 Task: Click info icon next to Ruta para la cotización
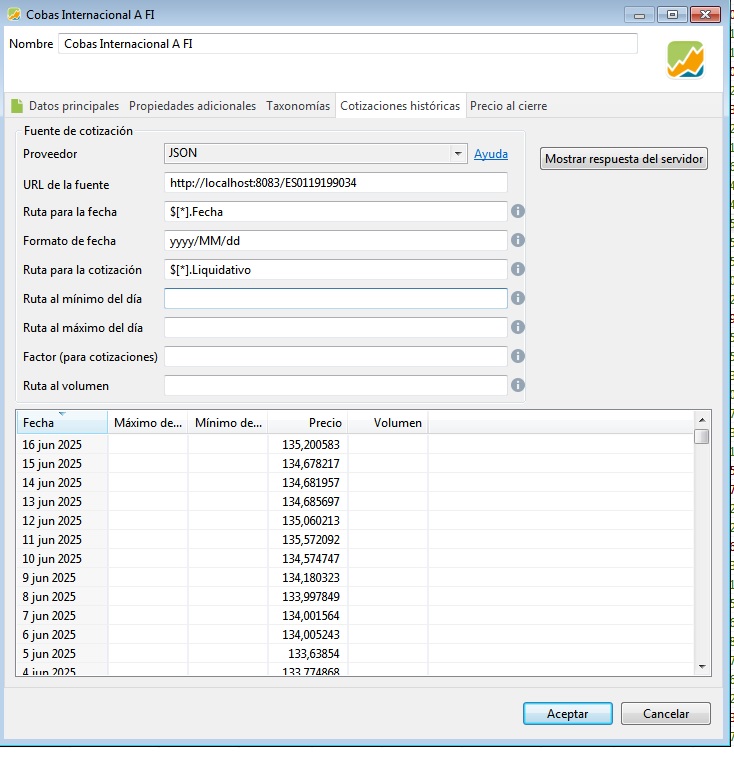click(x=518, y=269)
